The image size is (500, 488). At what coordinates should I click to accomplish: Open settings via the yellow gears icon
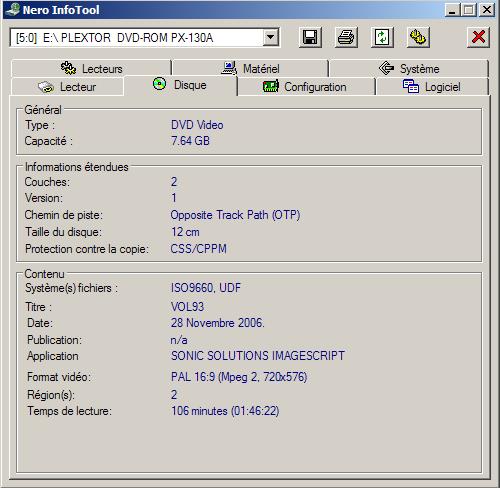pyautogui.click(x=418, y=37)
